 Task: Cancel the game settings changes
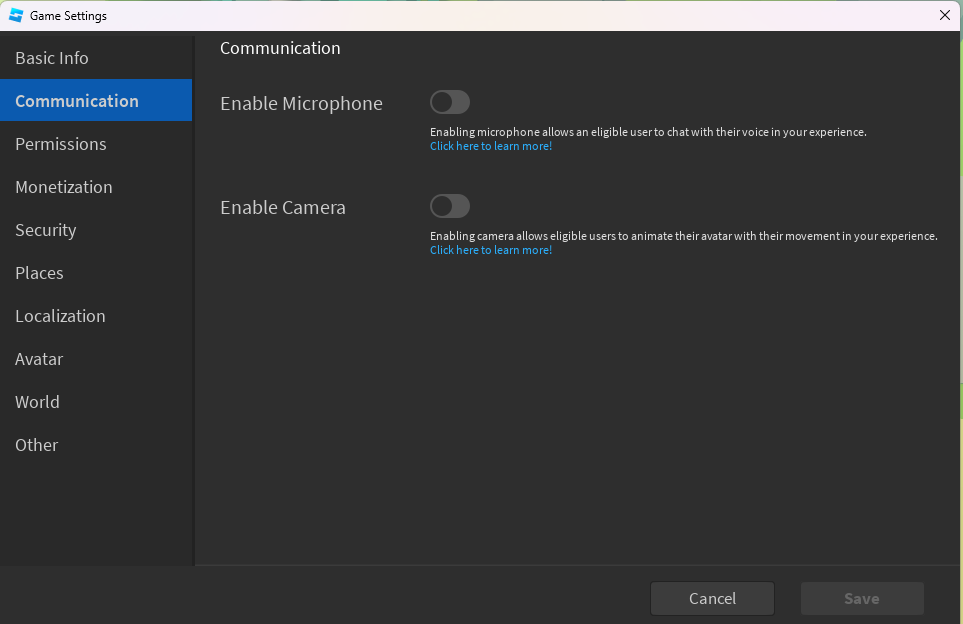(712, 599)
